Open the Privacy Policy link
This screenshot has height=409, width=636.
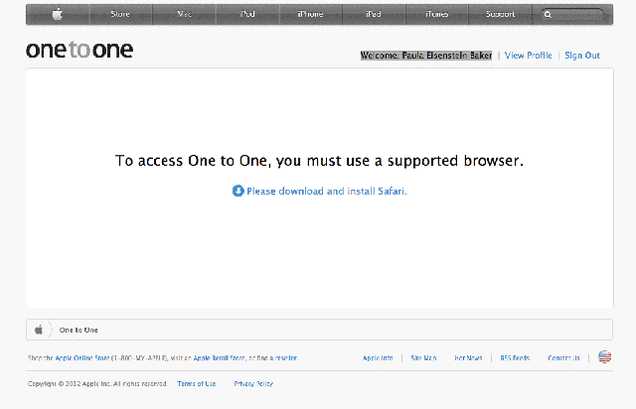tap(254, 383)
